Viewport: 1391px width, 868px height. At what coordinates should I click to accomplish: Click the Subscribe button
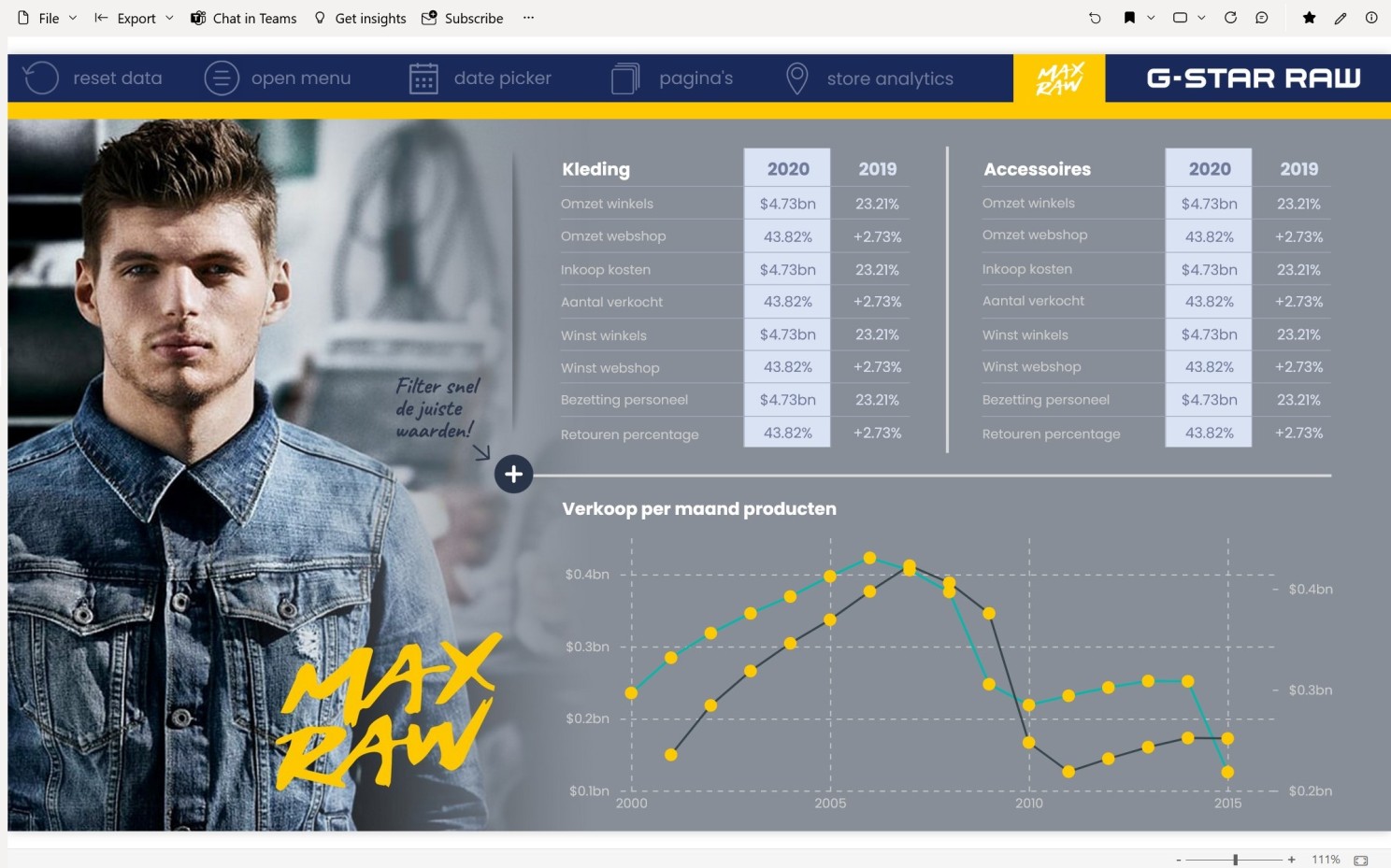[463, 18]
